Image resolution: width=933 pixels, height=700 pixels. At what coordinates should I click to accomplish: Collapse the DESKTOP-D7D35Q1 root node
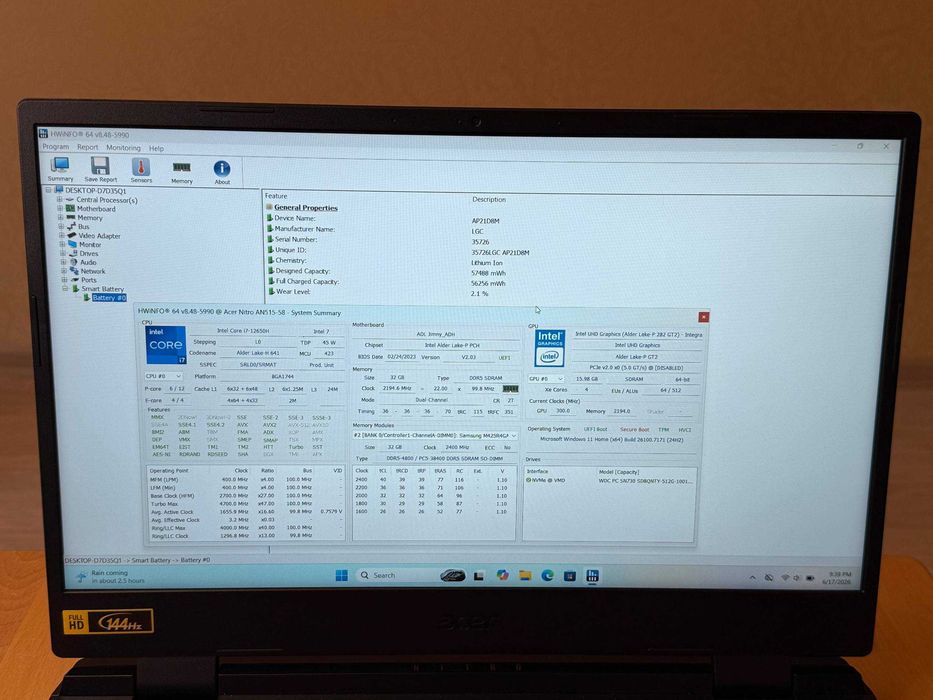[x=49, y=190]
